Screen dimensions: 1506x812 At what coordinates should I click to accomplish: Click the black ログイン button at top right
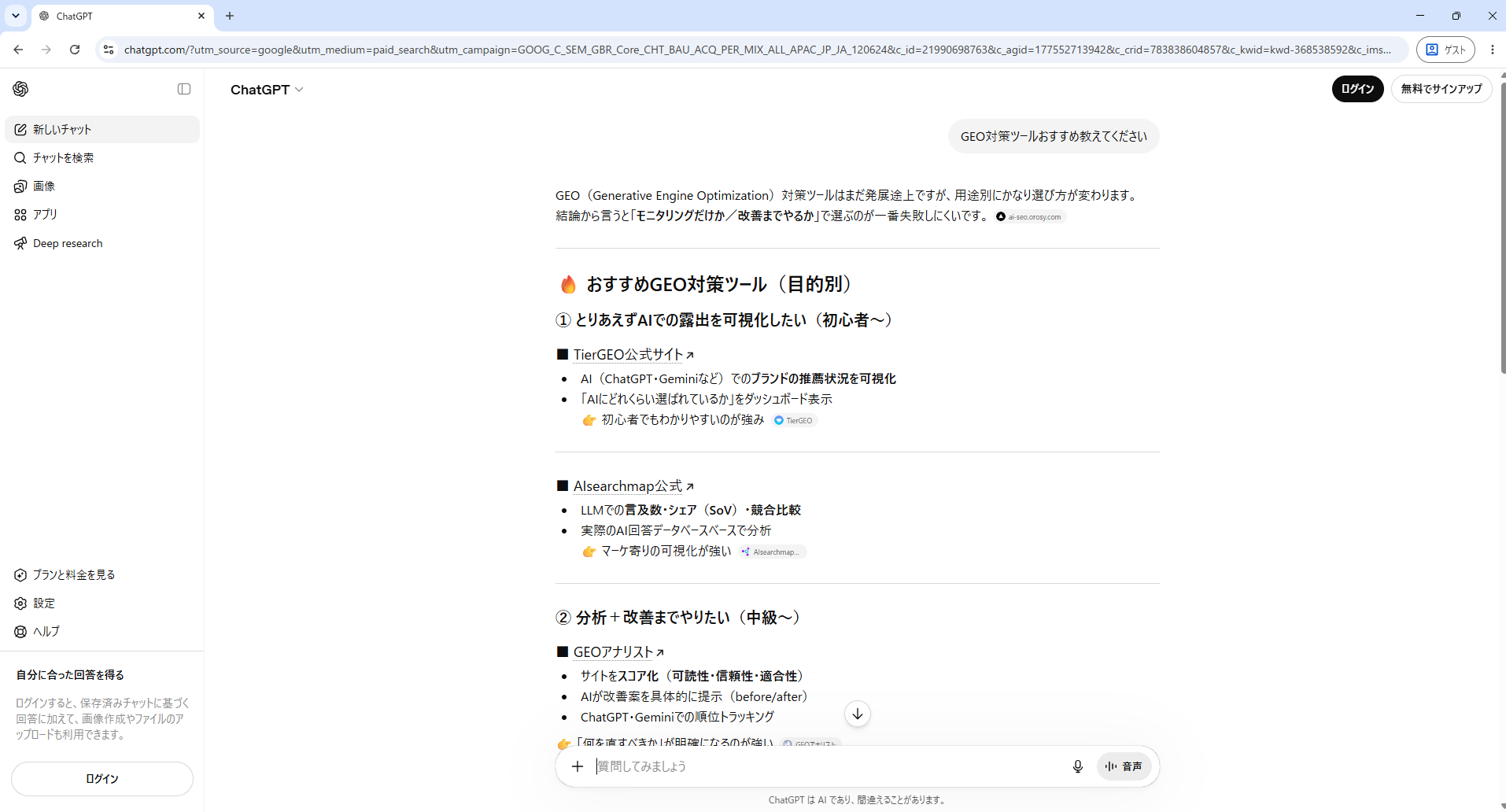click(x=1357, y=89)
